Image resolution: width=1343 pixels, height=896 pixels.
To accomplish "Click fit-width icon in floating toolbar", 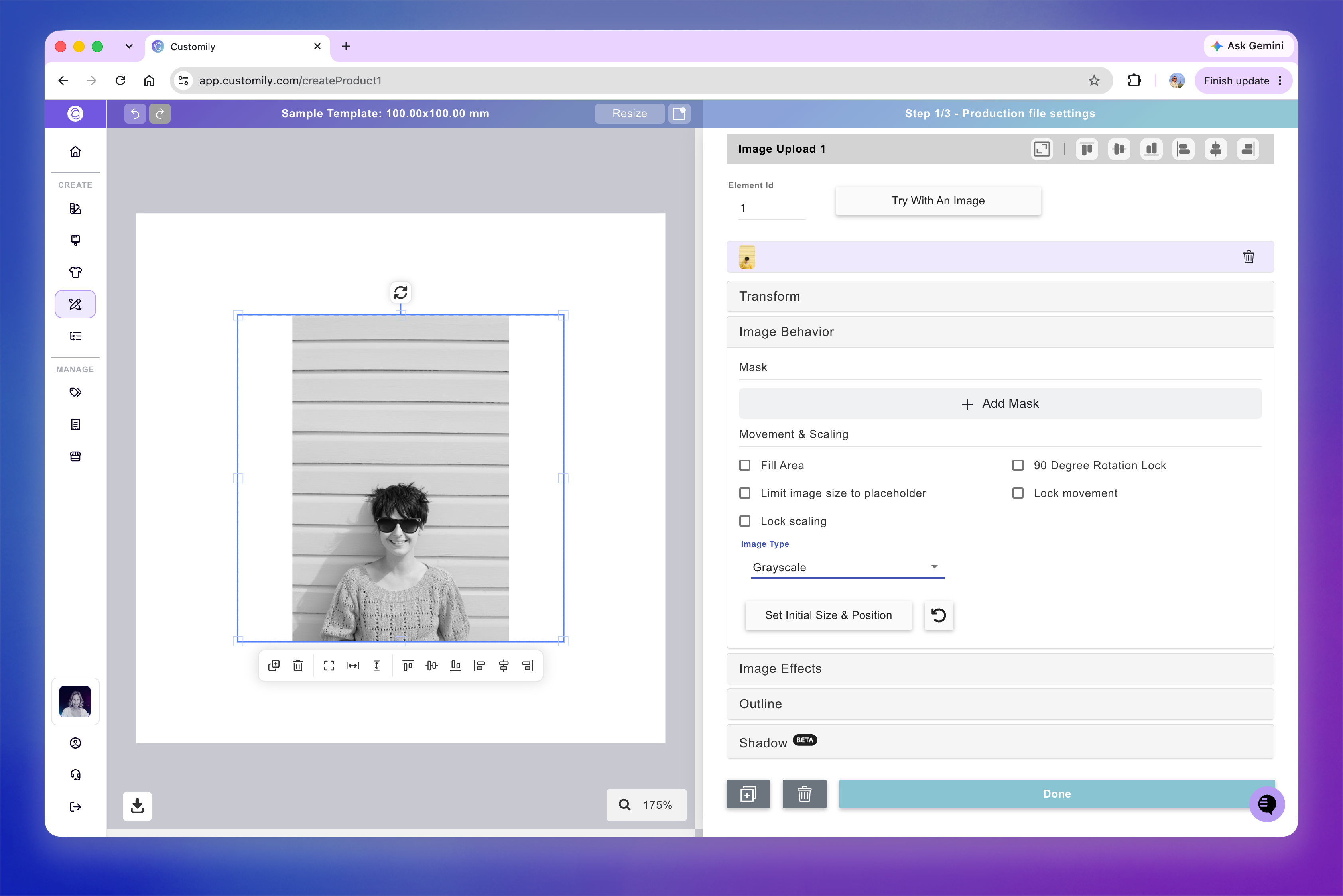I will (x=353, y=665).
